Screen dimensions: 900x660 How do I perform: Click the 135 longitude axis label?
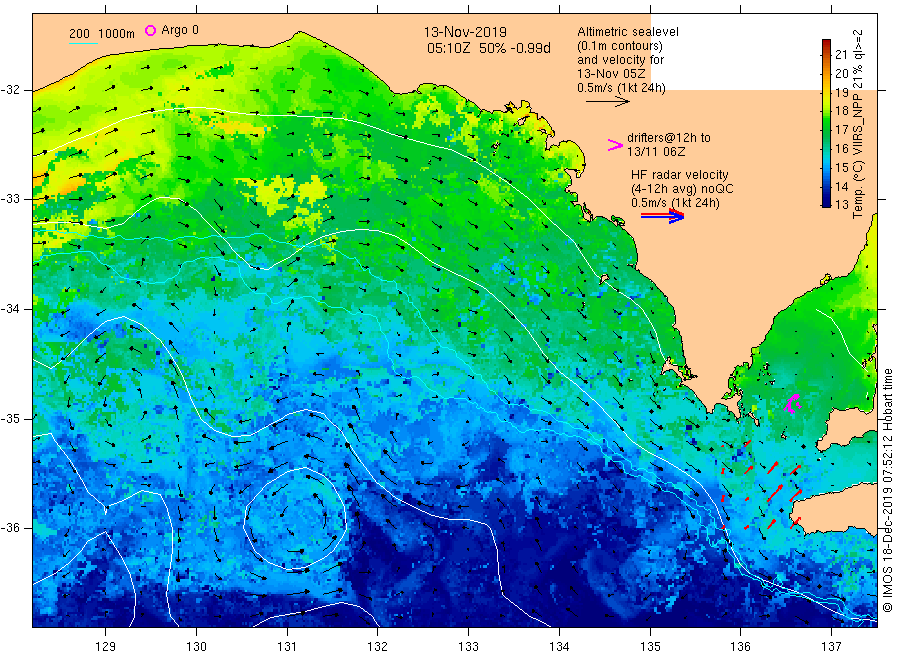650,647
